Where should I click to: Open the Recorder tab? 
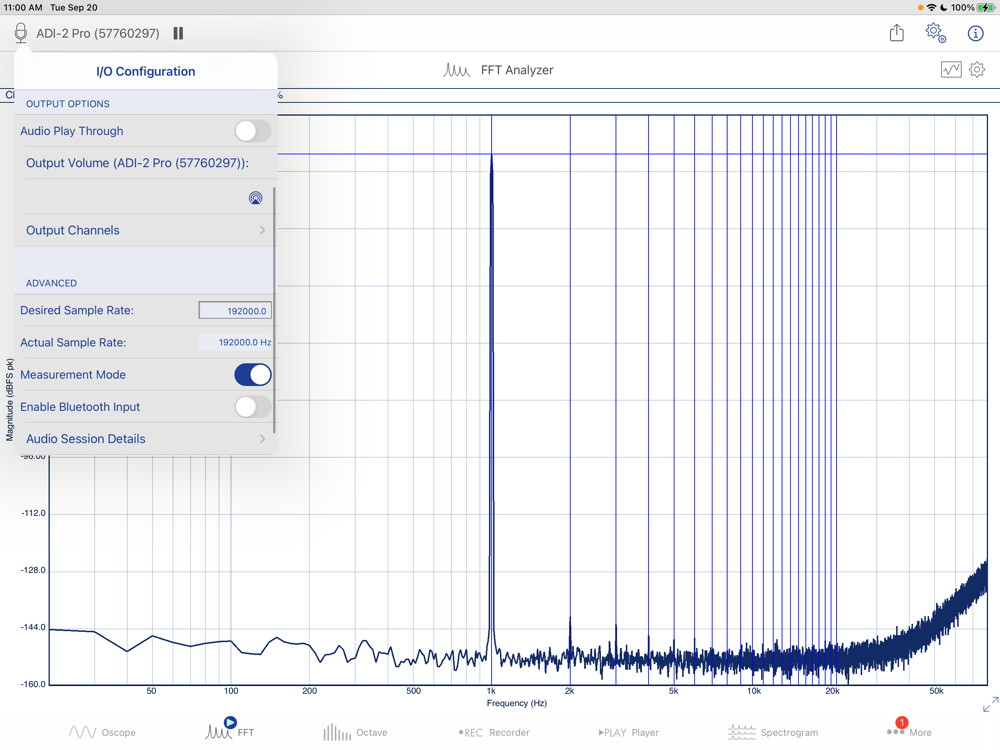pyautogui.click(x=494, y=732)
